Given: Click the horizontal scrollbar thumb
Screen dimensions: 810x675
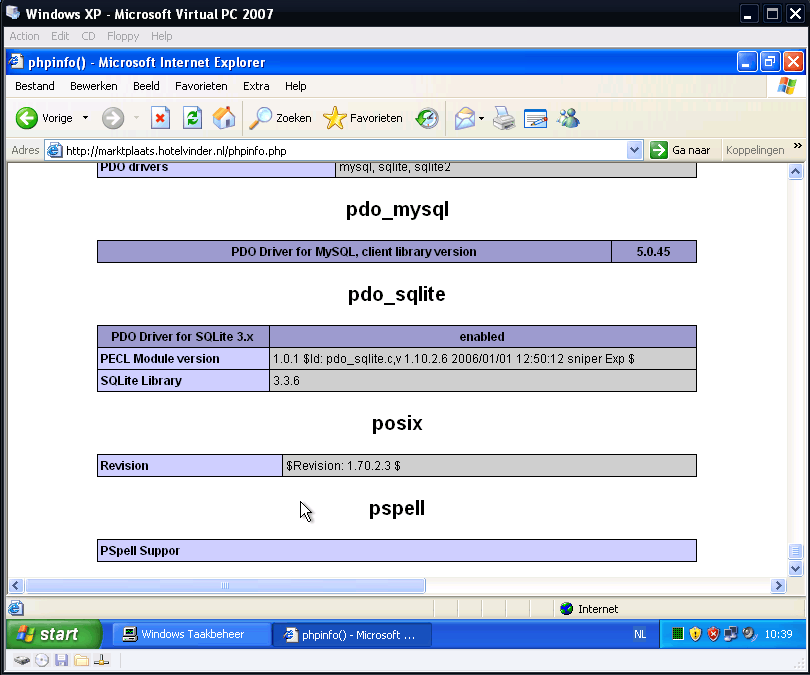Looking at the screenshot, I should [x=225, y=586].
